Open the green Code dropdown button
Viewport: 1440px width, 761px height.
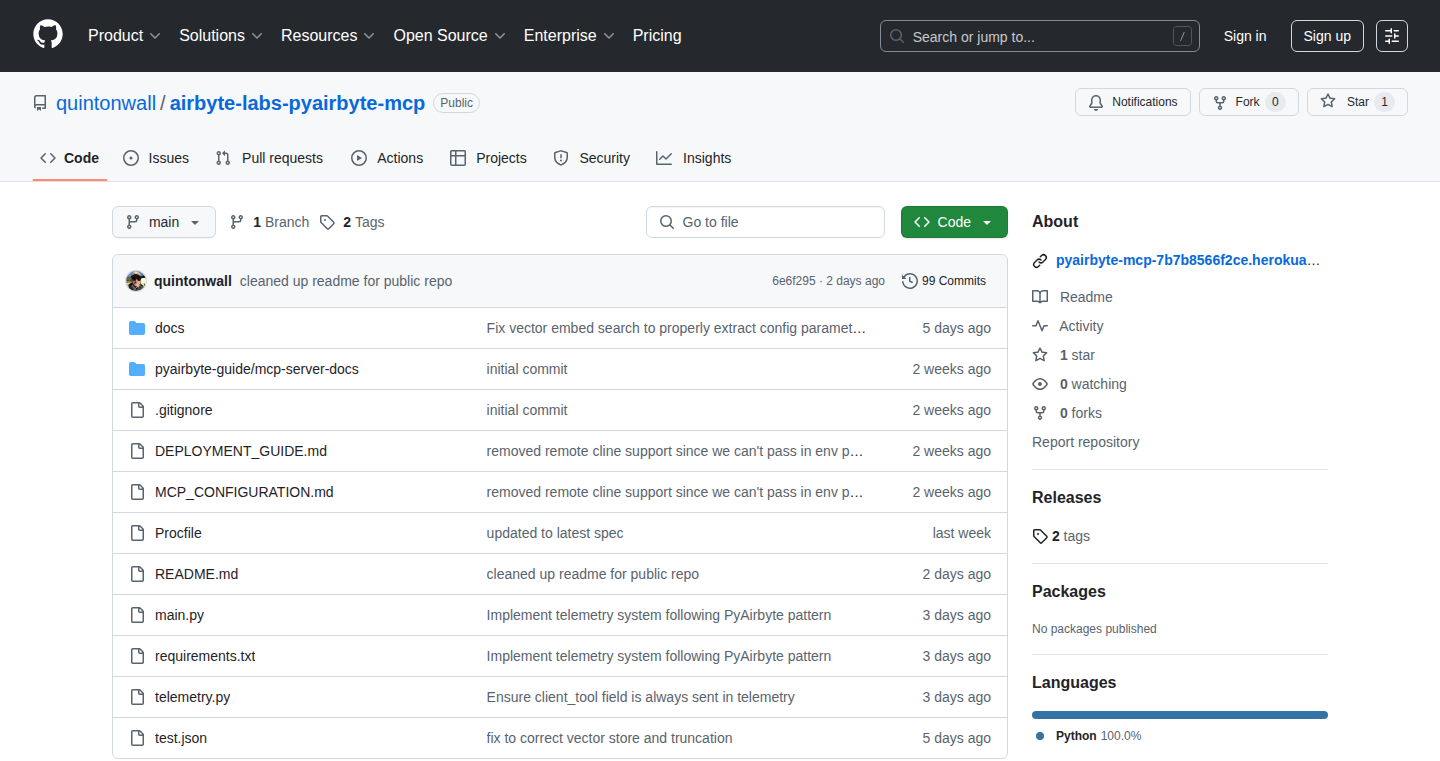point(954,222)
